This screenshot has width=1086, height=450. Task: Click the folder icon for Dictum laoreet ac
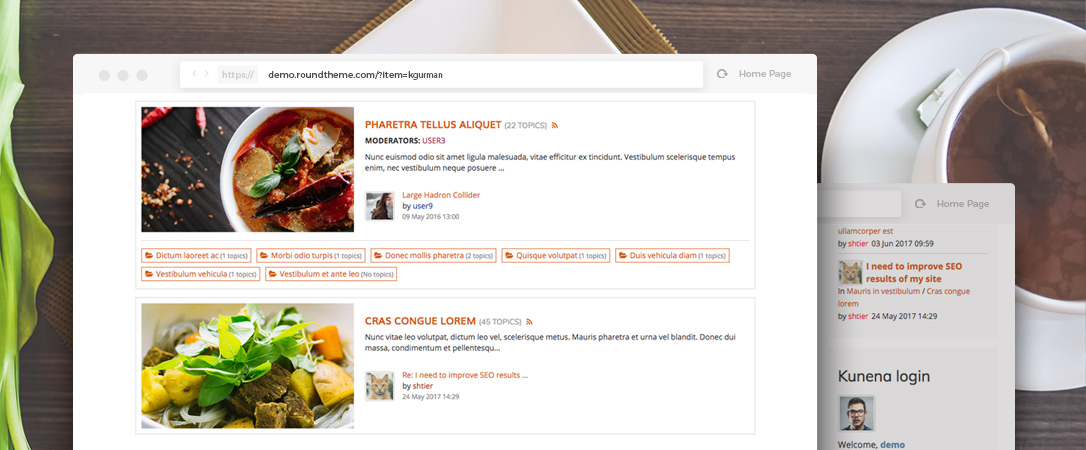coord(148,255)
